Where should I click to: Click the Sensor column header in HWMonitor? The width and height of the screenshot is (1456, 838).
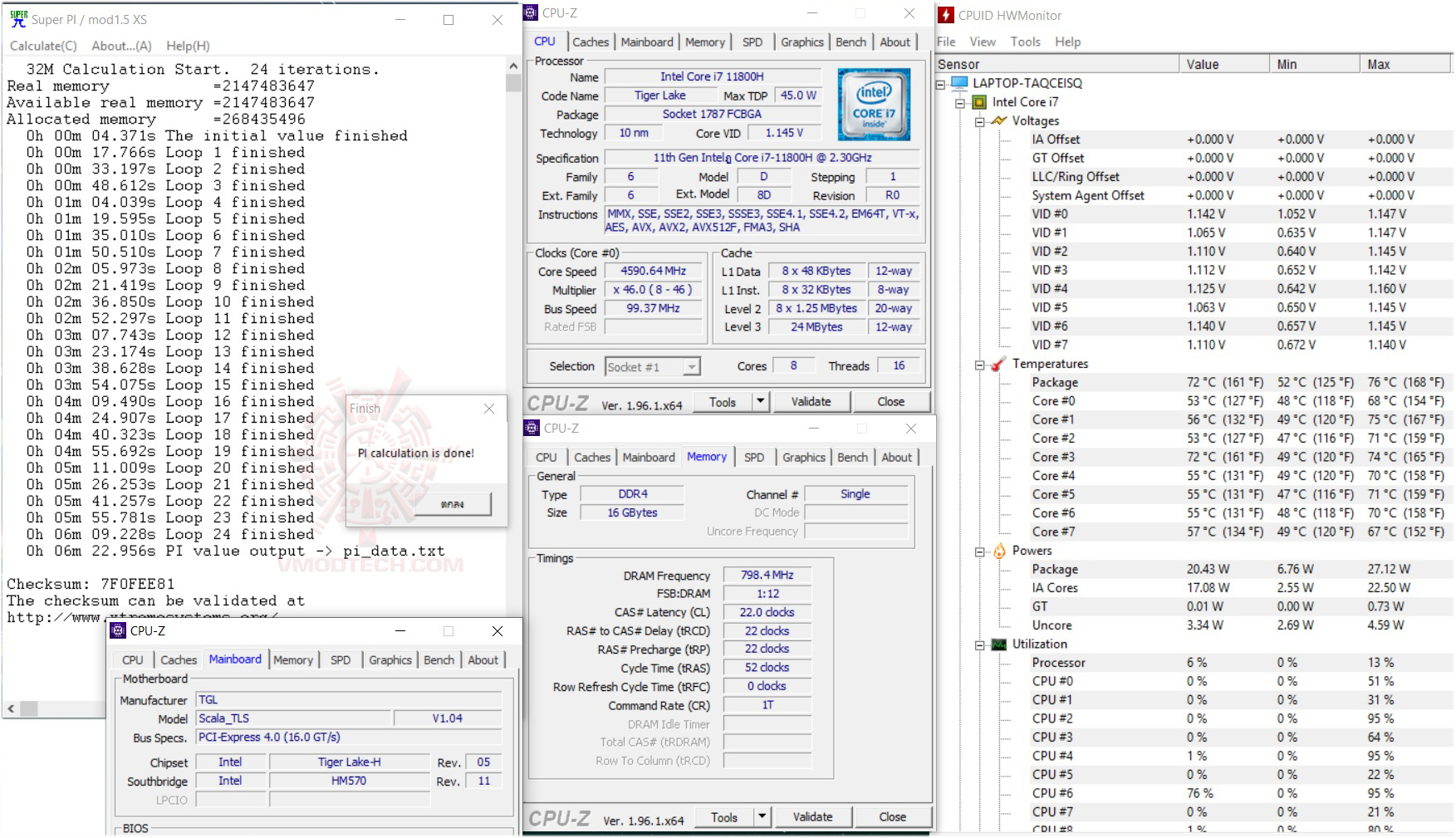point(1057,64)
